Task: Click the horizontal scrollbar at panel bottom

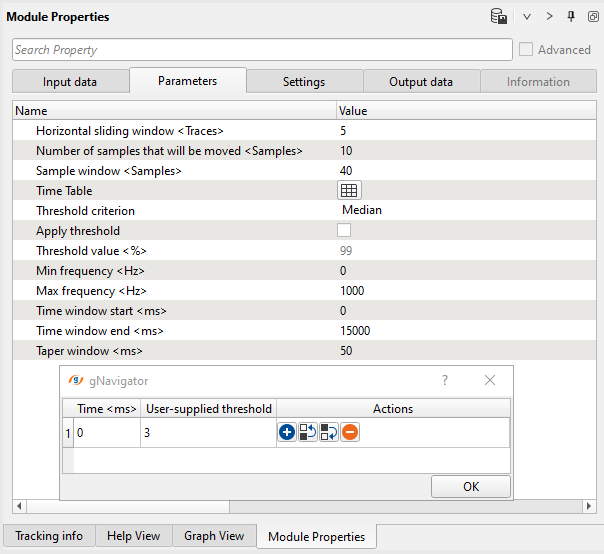Action: click(x=302, y=507)
